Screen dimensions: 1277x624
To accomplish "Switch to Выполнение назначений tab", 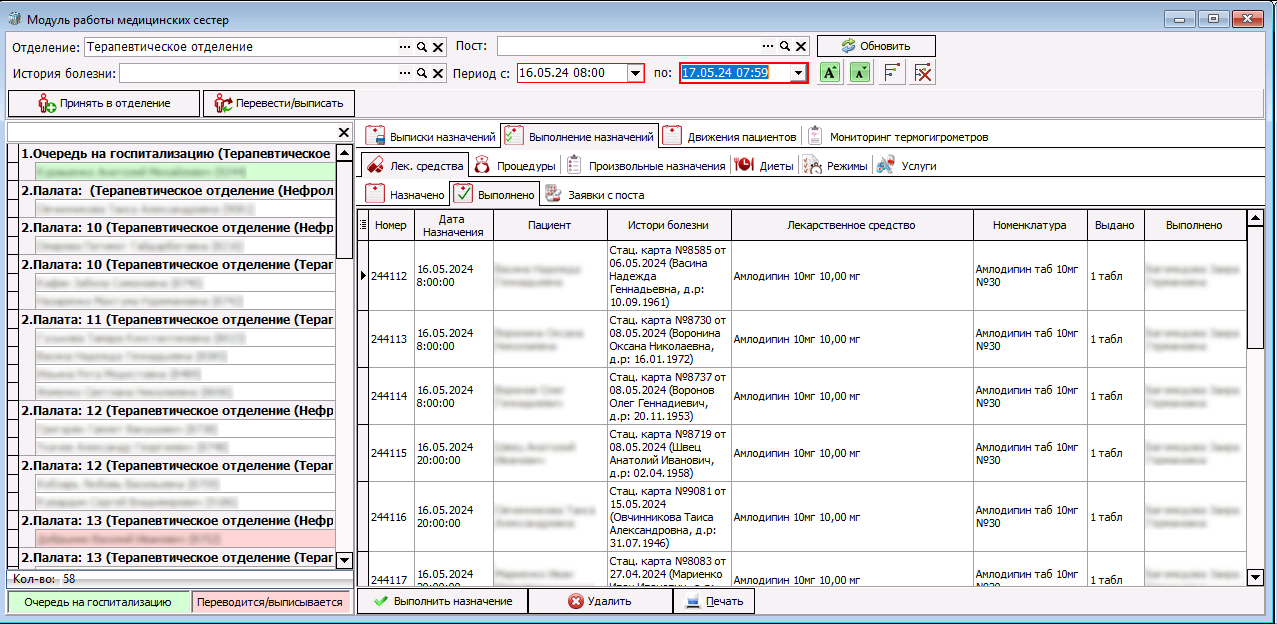I will coord(579,136).
